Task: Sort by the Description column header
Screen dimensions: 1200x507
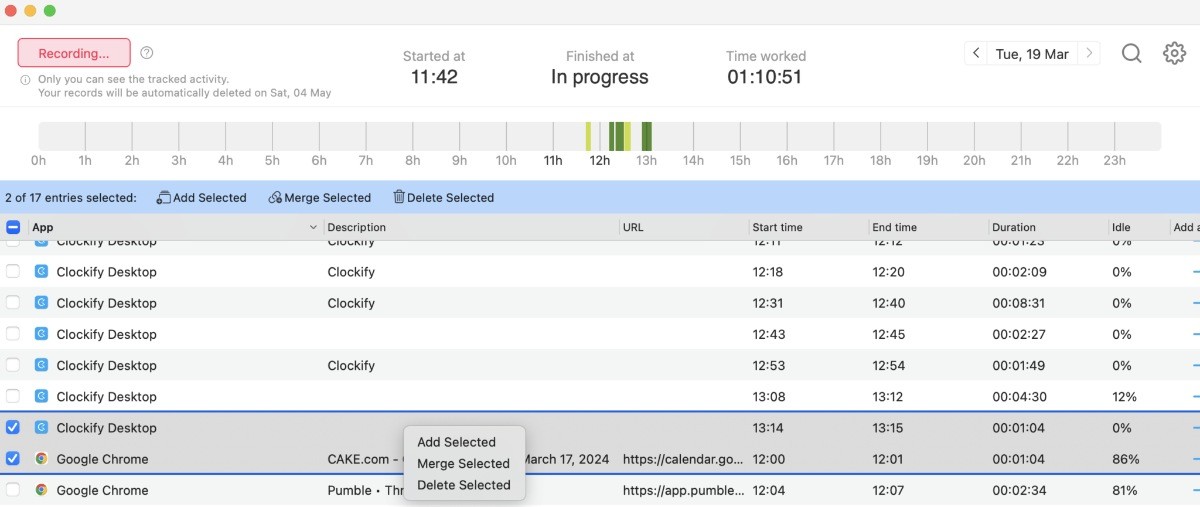Action: [x=356, y=227]
